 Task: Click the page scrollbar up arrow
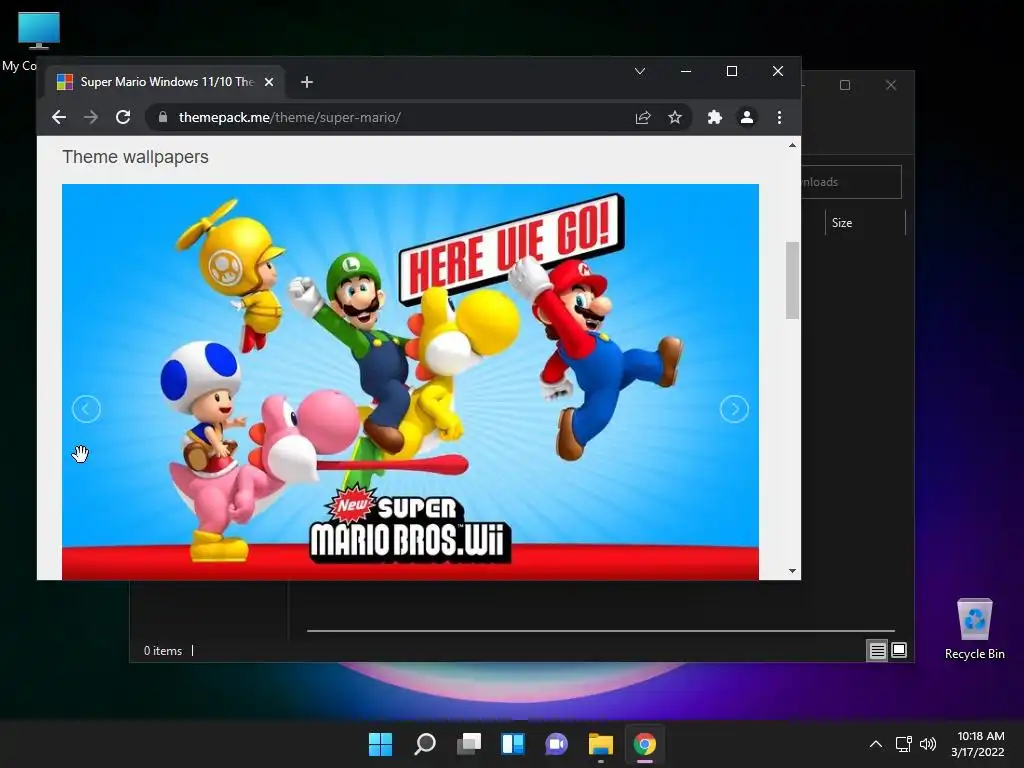(792, 145)
